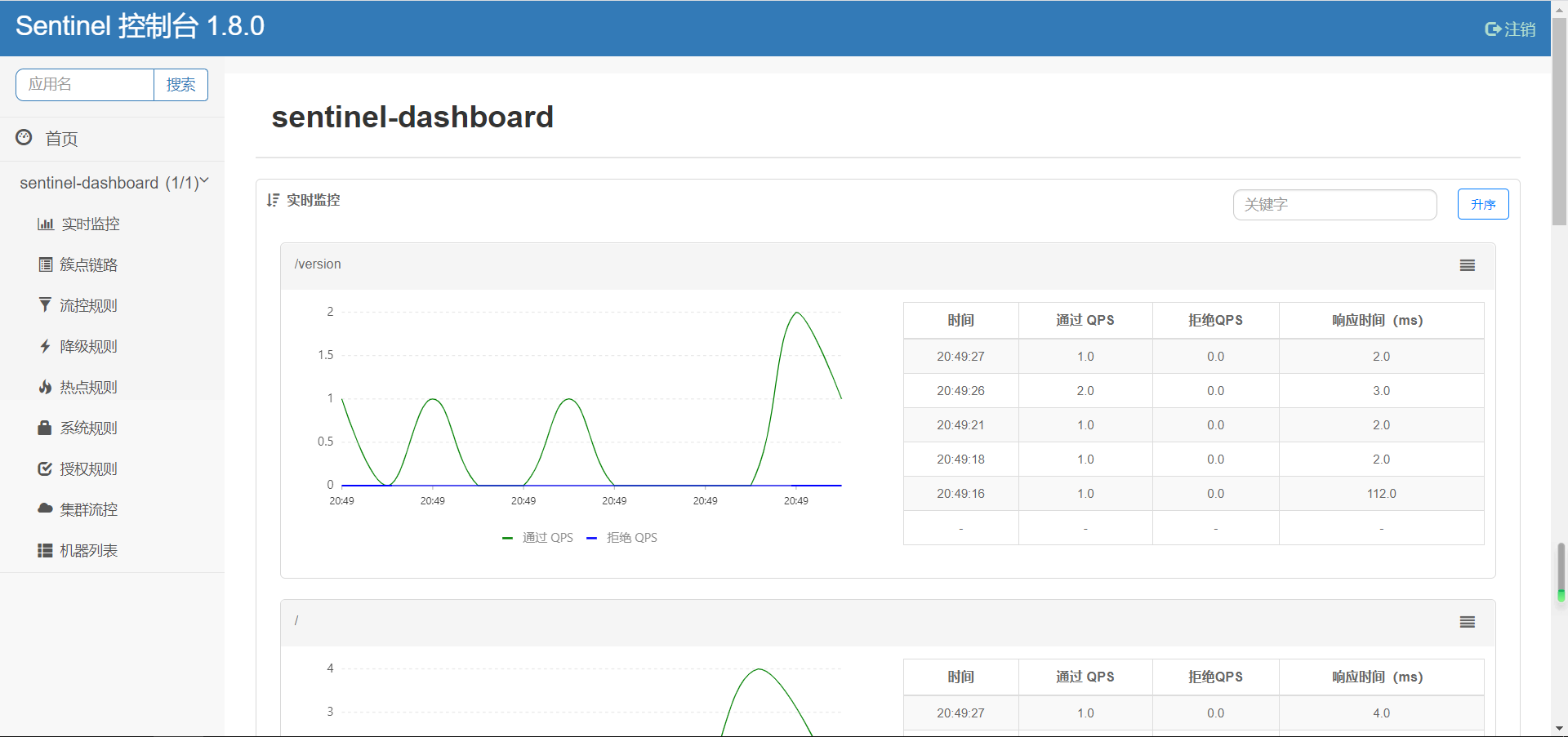Click the table list icon for 机器列表
Screen dimensions: 1568x737
[45, 550]
